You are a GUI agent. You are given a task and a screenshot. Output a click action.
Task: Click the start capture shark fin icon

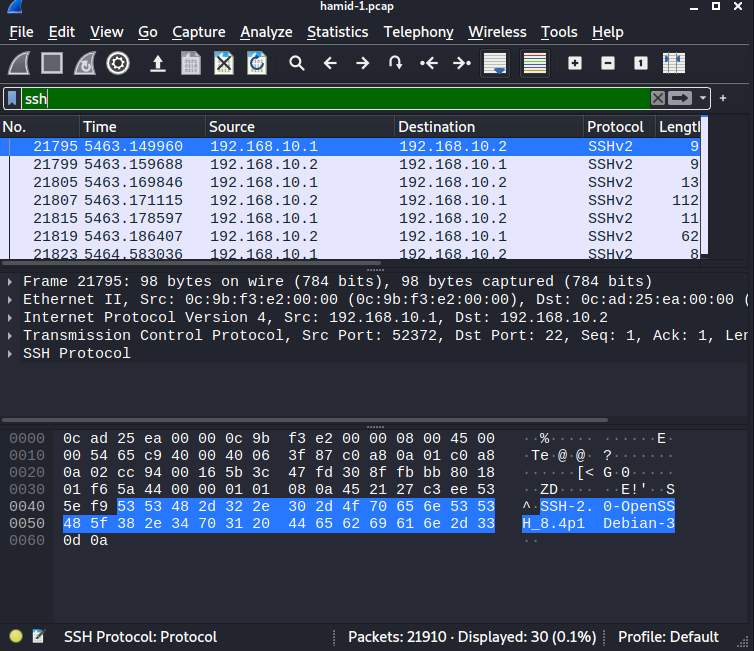click(x=20, y=63)
